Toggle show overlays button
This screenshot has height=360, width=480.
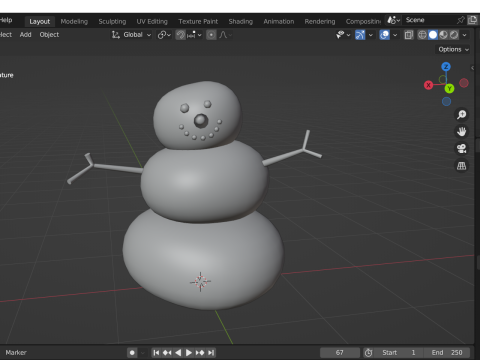tap(384, 35)
